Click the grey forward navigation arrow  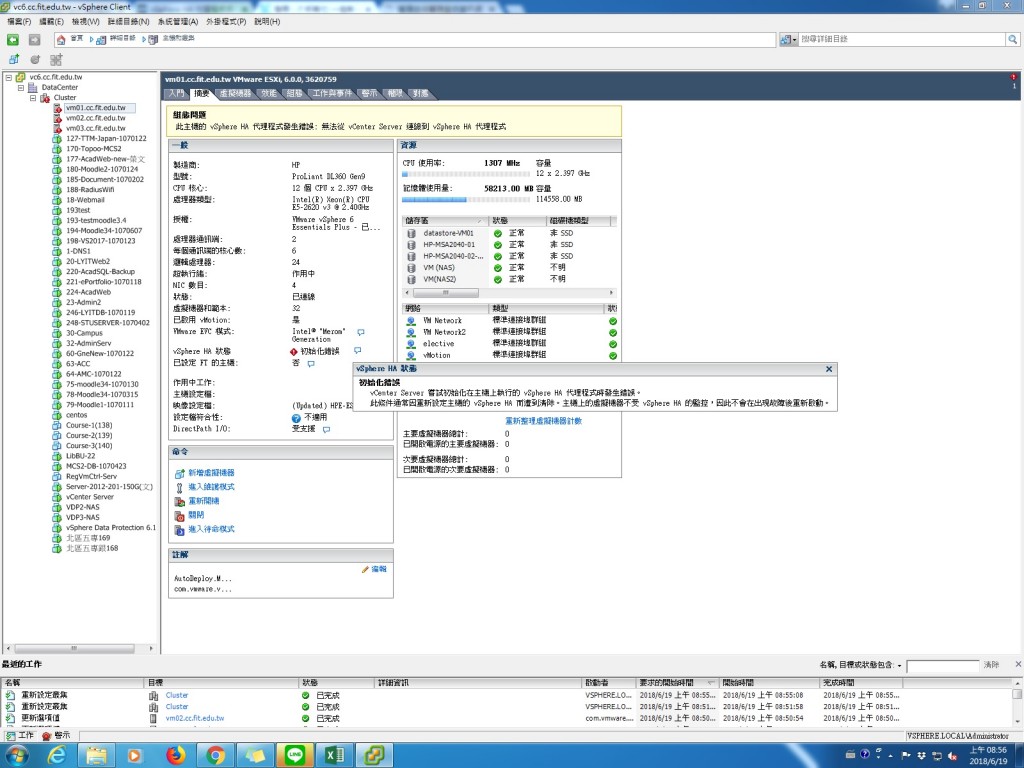coord(35,40)
